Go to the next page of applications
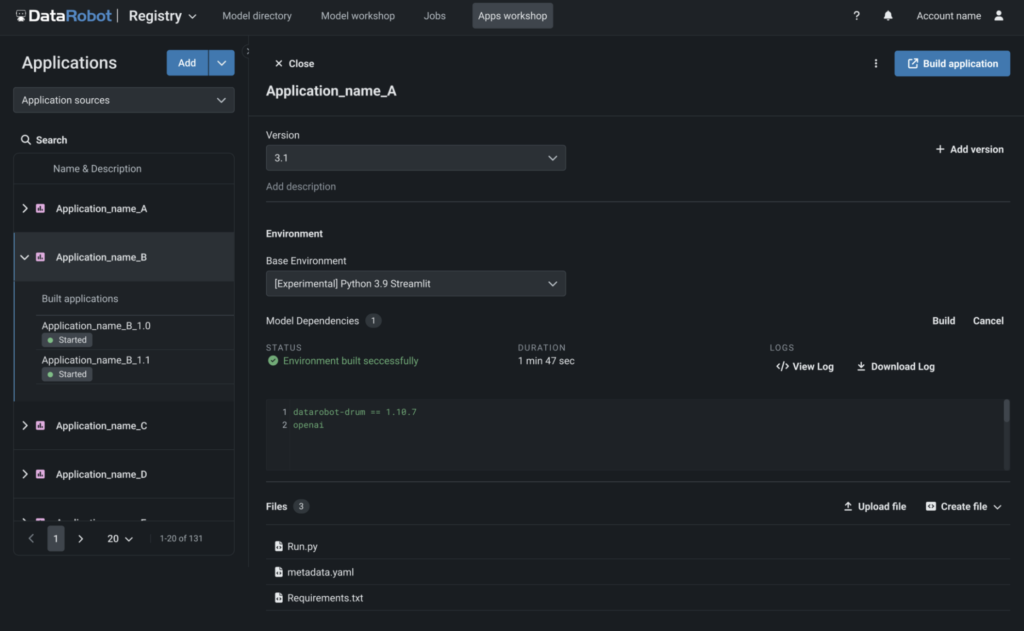Viewport: 1024px width, 631px height. coord(81,538)
